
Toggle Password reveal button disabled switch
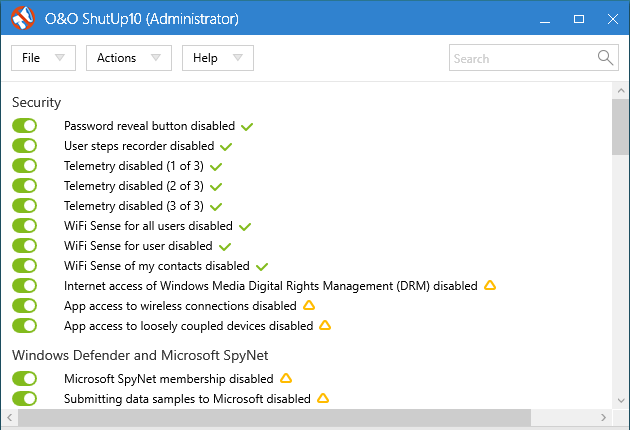pos(25,126)
